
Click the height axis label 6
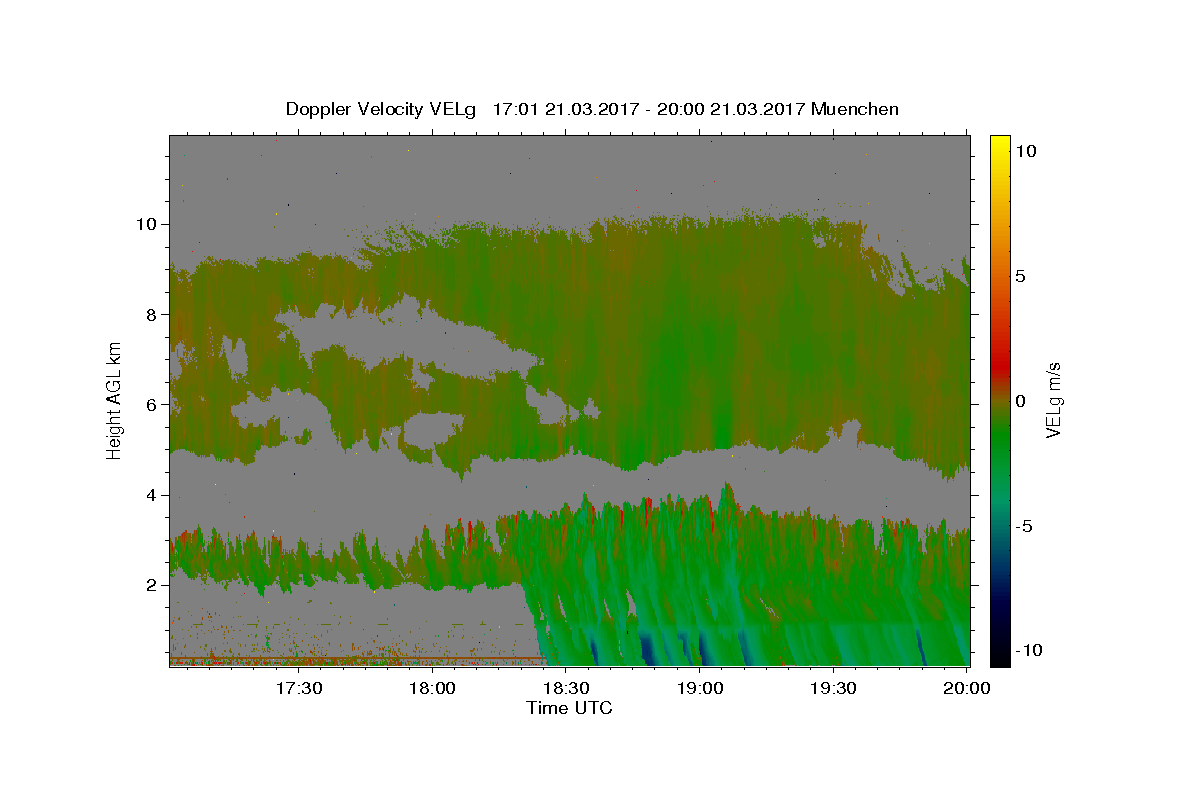[x=150, y=405]
